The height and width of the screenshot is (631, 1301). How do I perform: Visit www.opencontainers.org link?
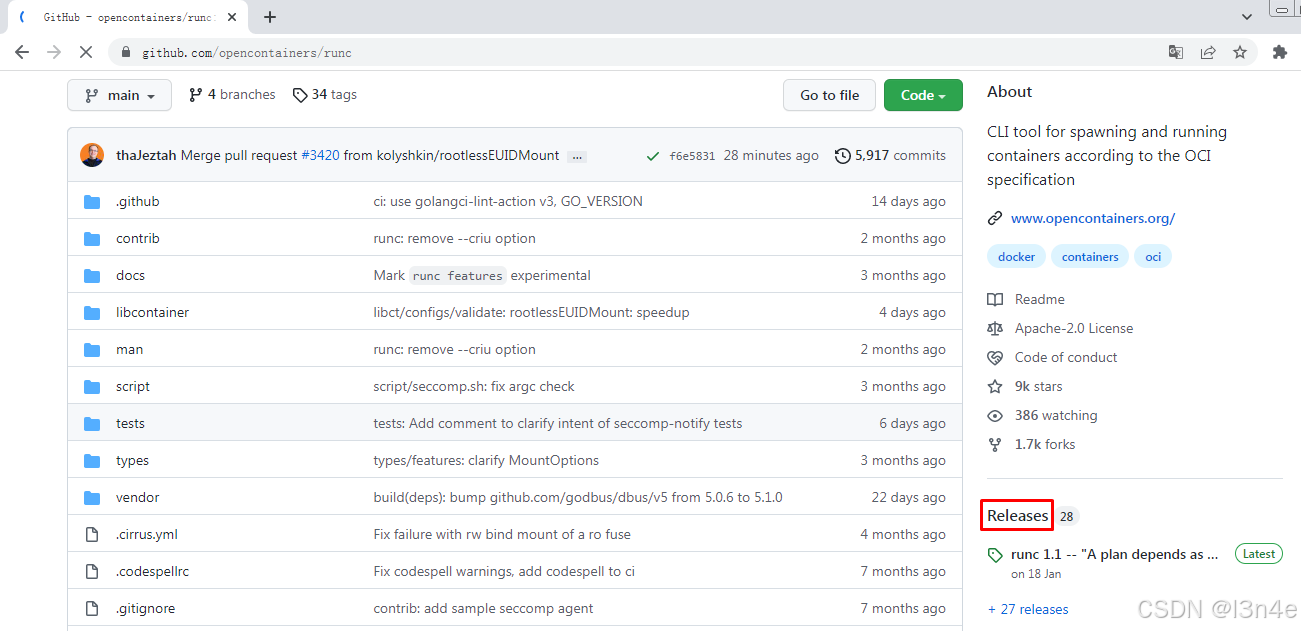tap(1093, 218)
